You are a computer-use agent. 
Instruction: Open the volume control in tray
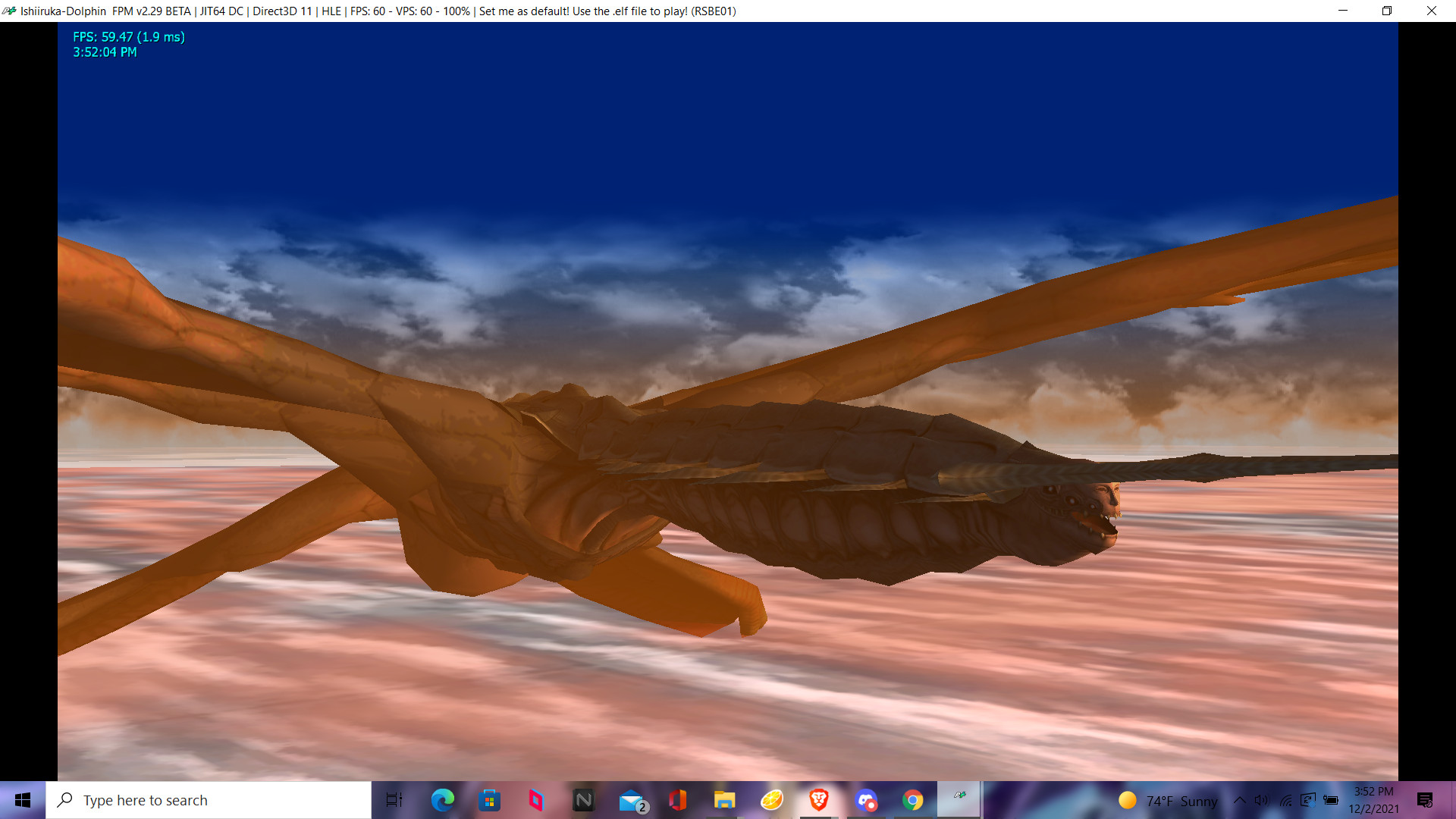1262,800
